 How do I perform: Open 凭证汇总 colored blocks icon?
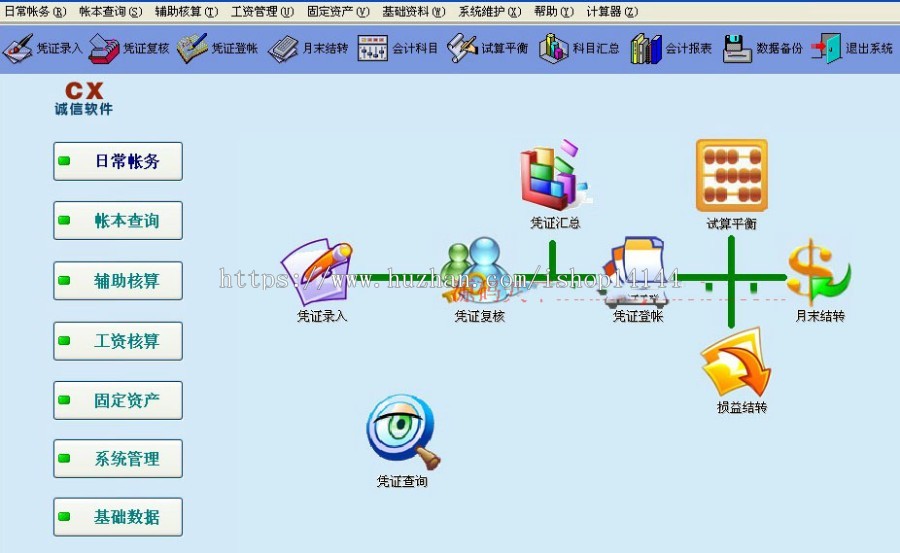554,175
